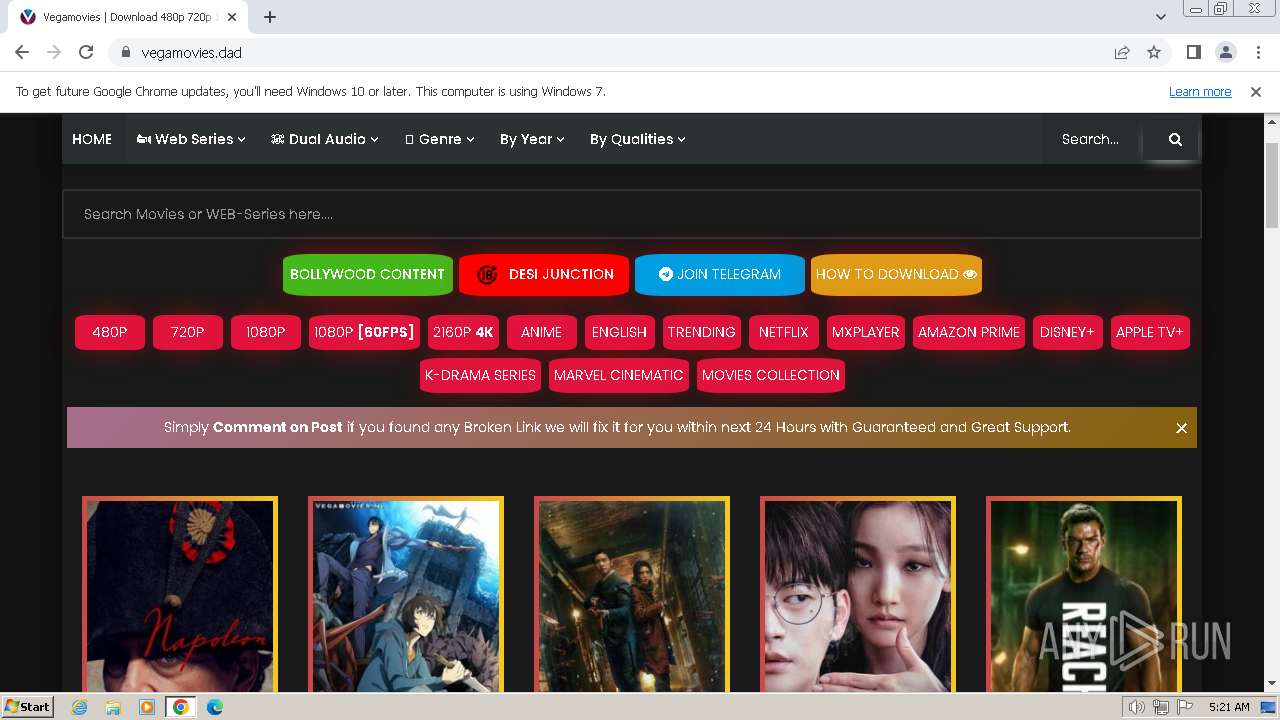Open Microsoft Edge from taskbar
The height and width of the screenshot is (720, 1280).
(214, 707)
